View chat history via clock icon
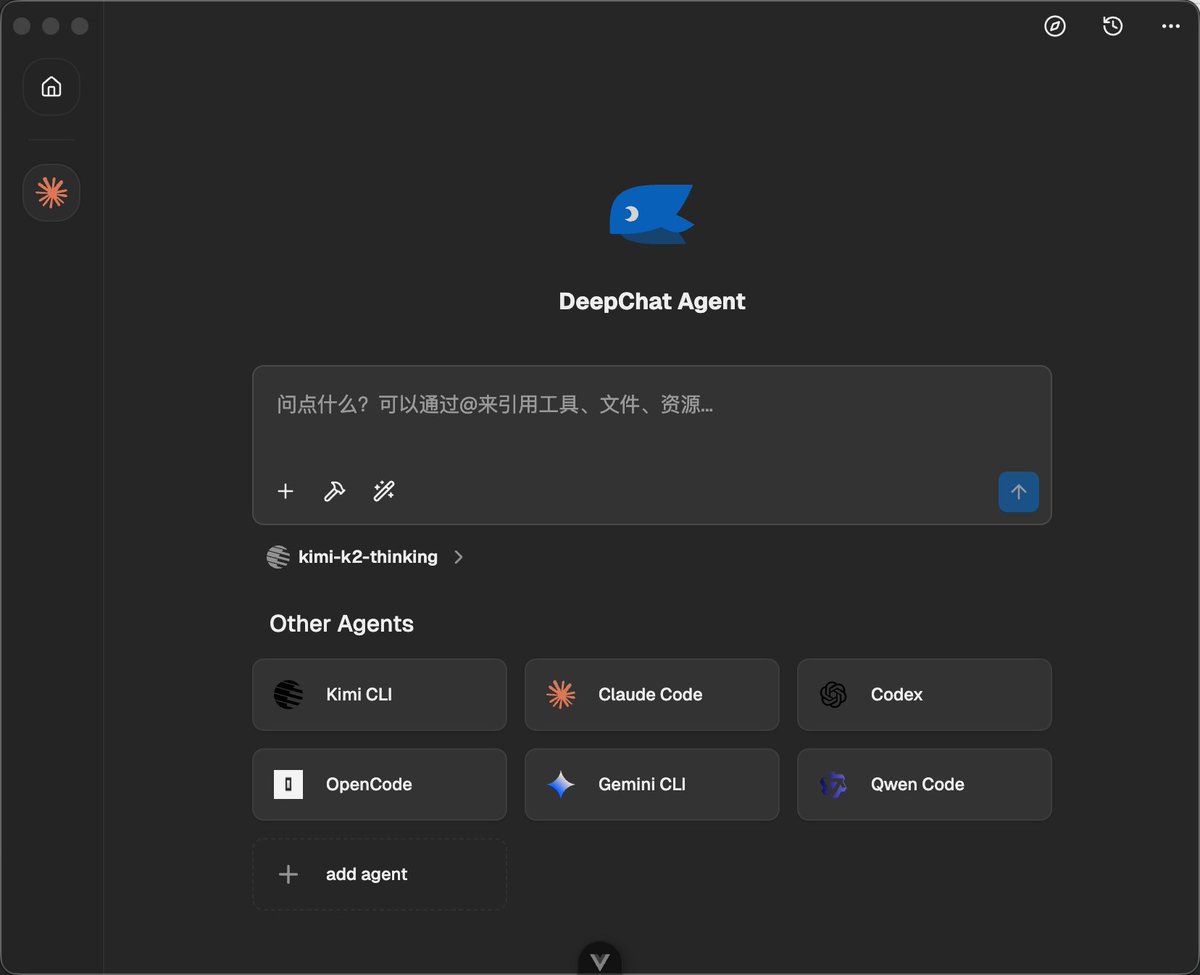1200x975 pixels. [1112, 26]
